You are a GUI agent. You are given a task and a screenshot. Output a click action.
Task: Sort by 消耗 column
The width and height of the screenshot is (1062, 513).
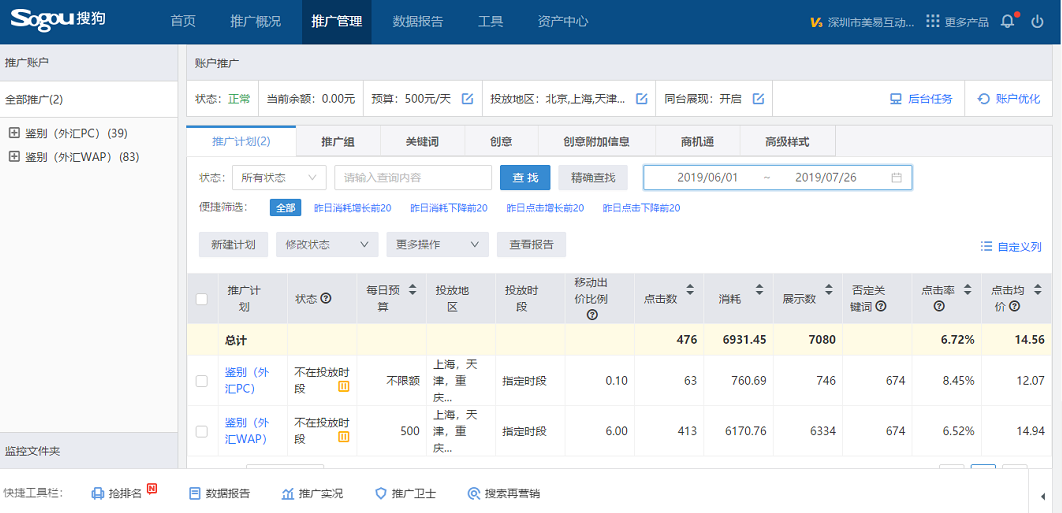[x=759, y=290]
